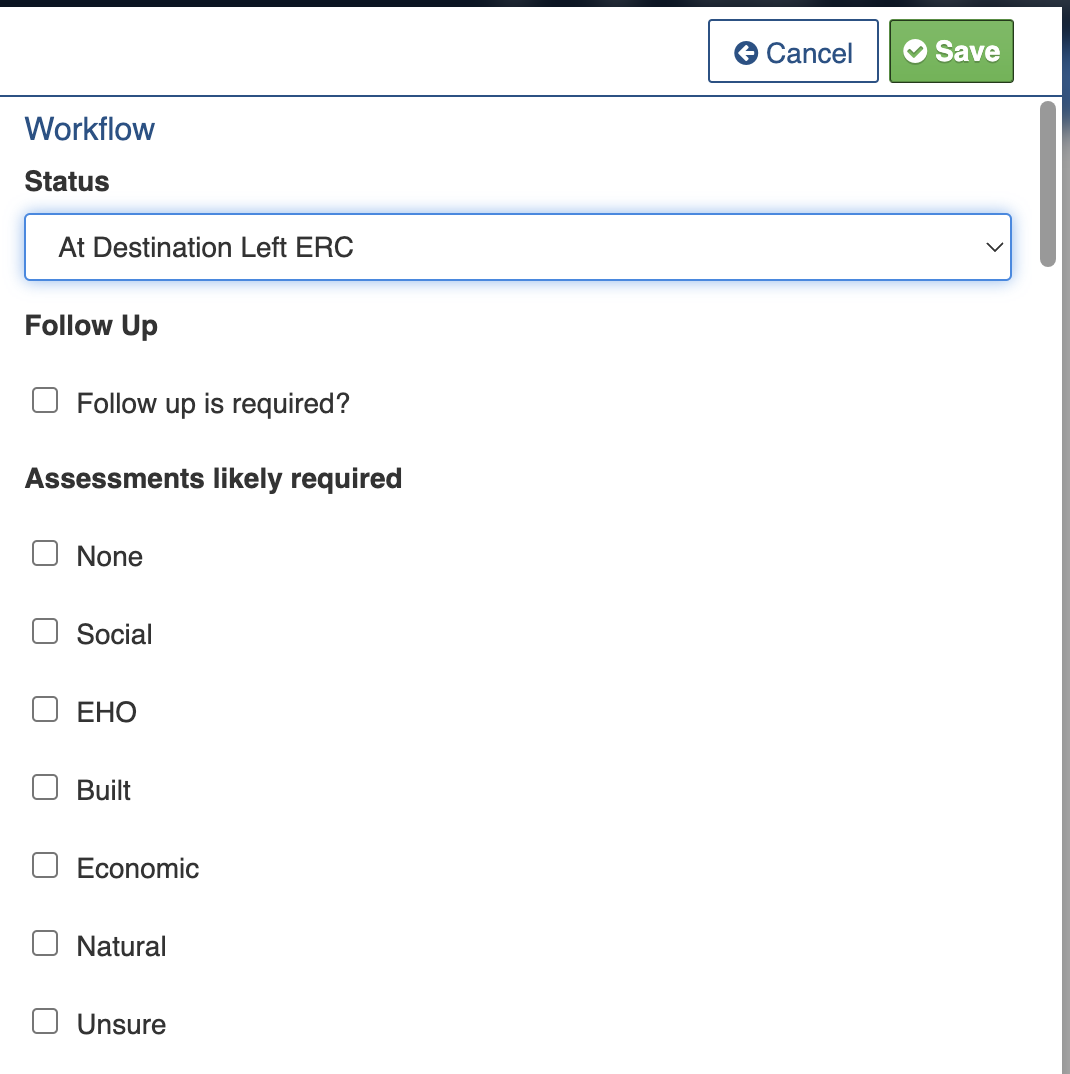Select the EHO assessment checkbox
Viewport: 1070px width, 1074px height.
(45, 710)
